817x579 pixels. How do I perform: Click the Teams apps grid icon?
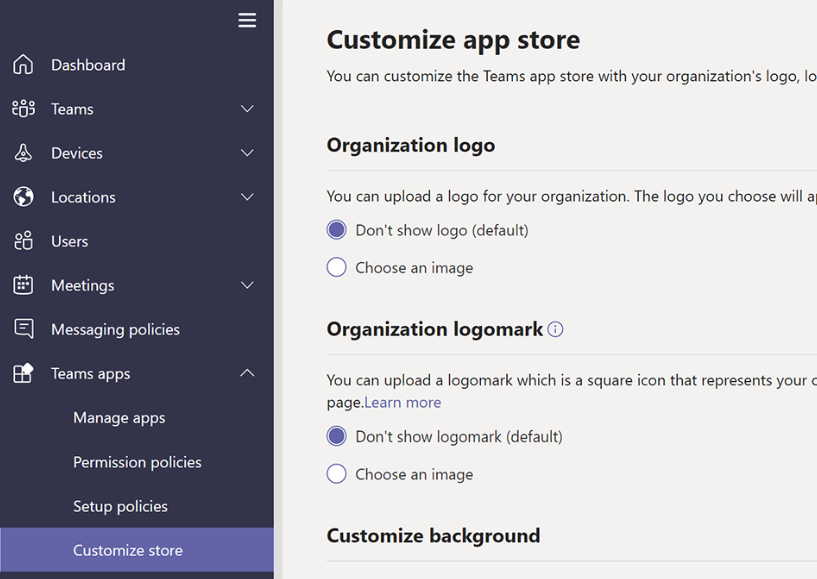coord(23,373)
